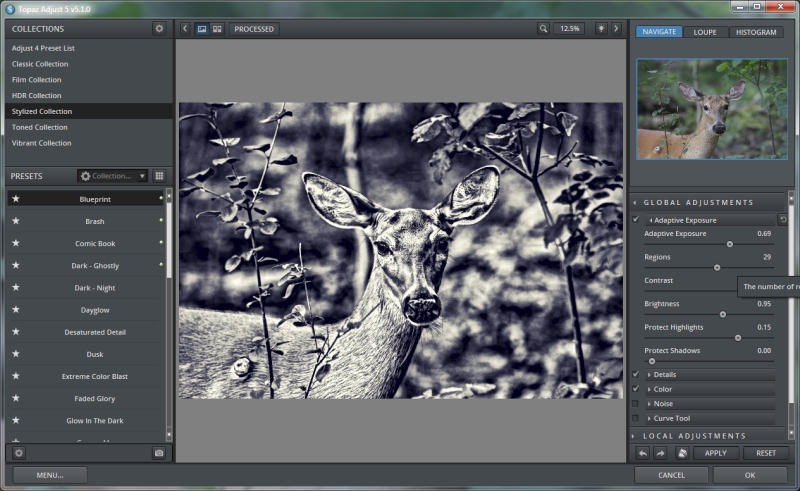
Task: Click star icon for Dark - Night preset
Action: coord(16,287)
